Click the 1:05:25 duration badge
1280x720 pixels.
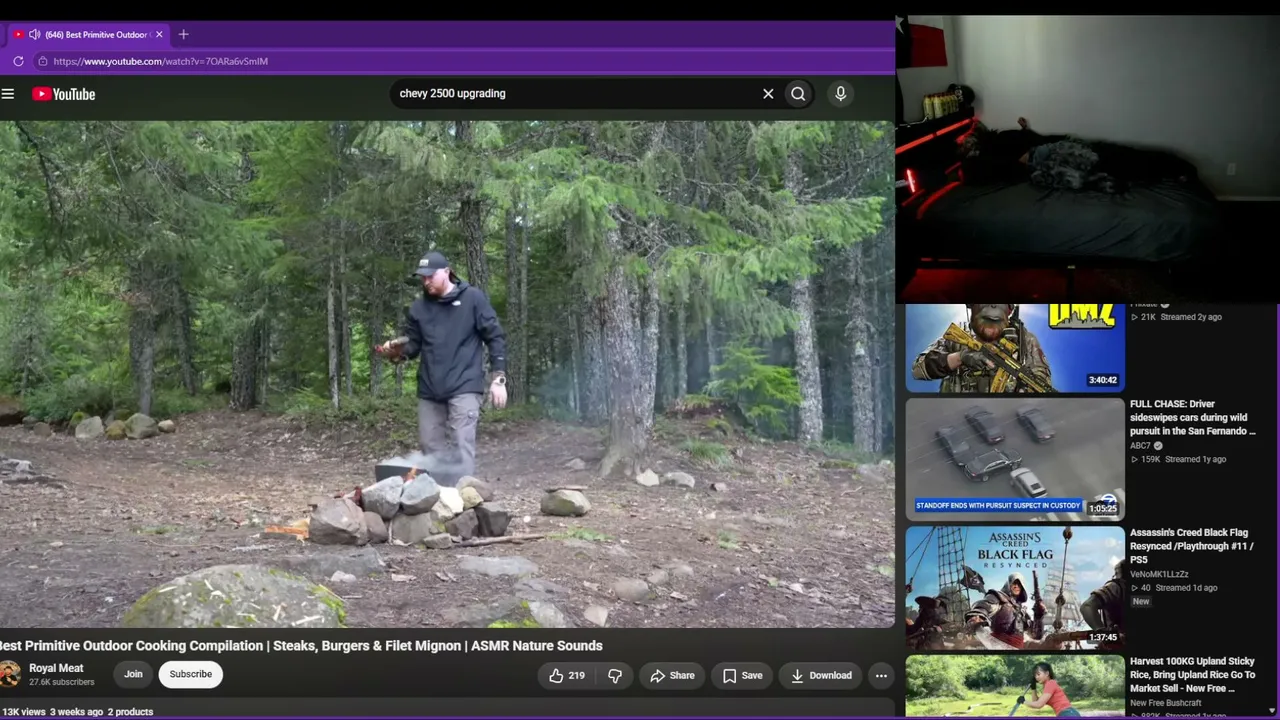1103,509
